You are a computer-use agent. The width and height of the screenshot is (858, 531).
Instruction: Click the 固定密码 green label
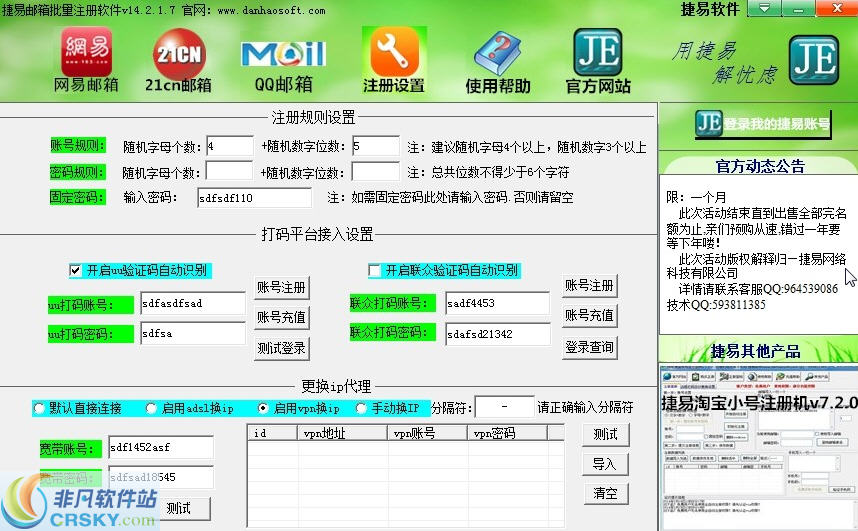pos(77,197)
